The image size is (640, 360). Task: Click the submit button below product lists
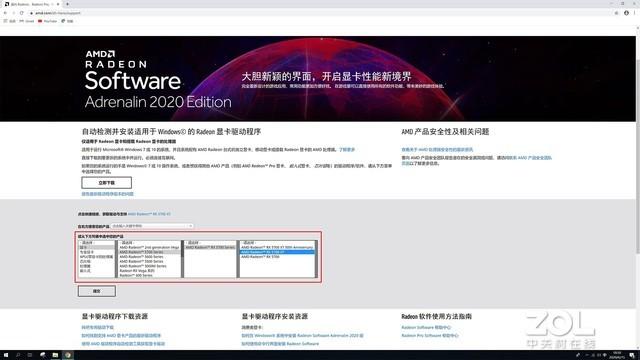97,291
